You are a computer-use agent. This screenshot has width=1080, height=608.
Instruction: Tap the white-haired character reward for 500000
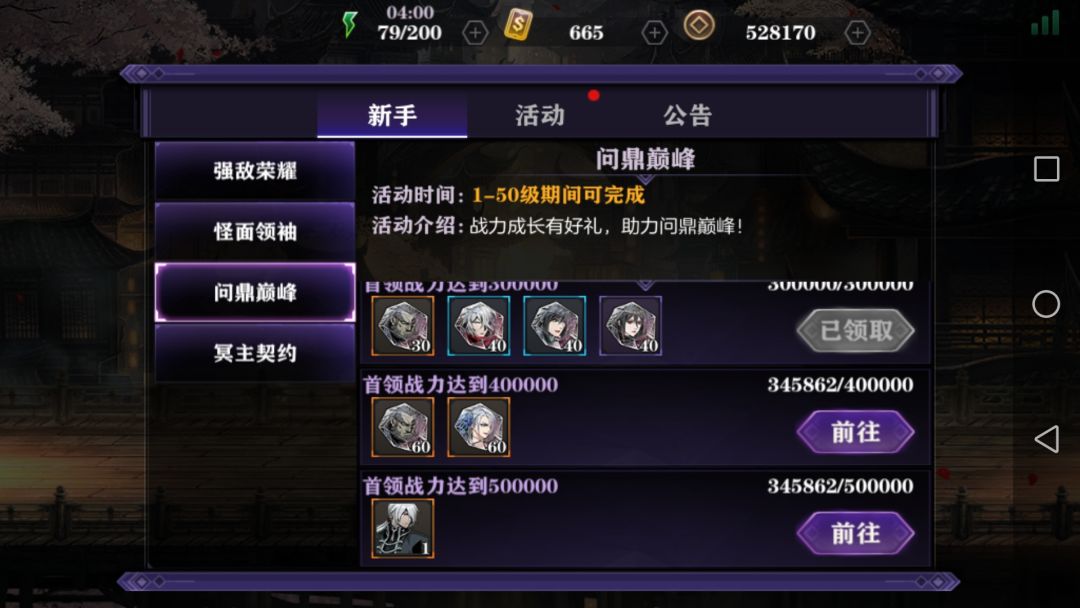[x=403, y=528]
